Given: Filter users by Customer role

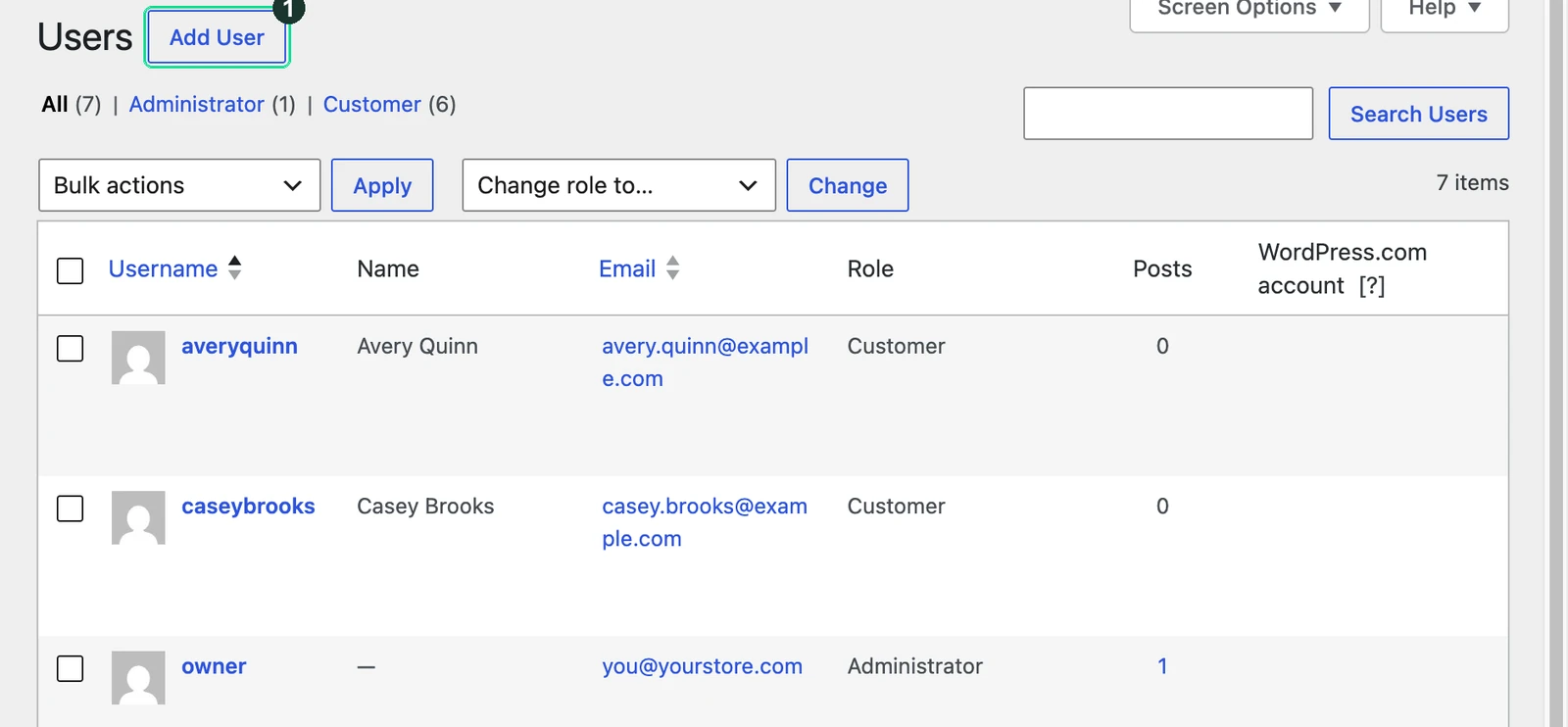Looking at the screenshot, I should click(x=371, y=104).
